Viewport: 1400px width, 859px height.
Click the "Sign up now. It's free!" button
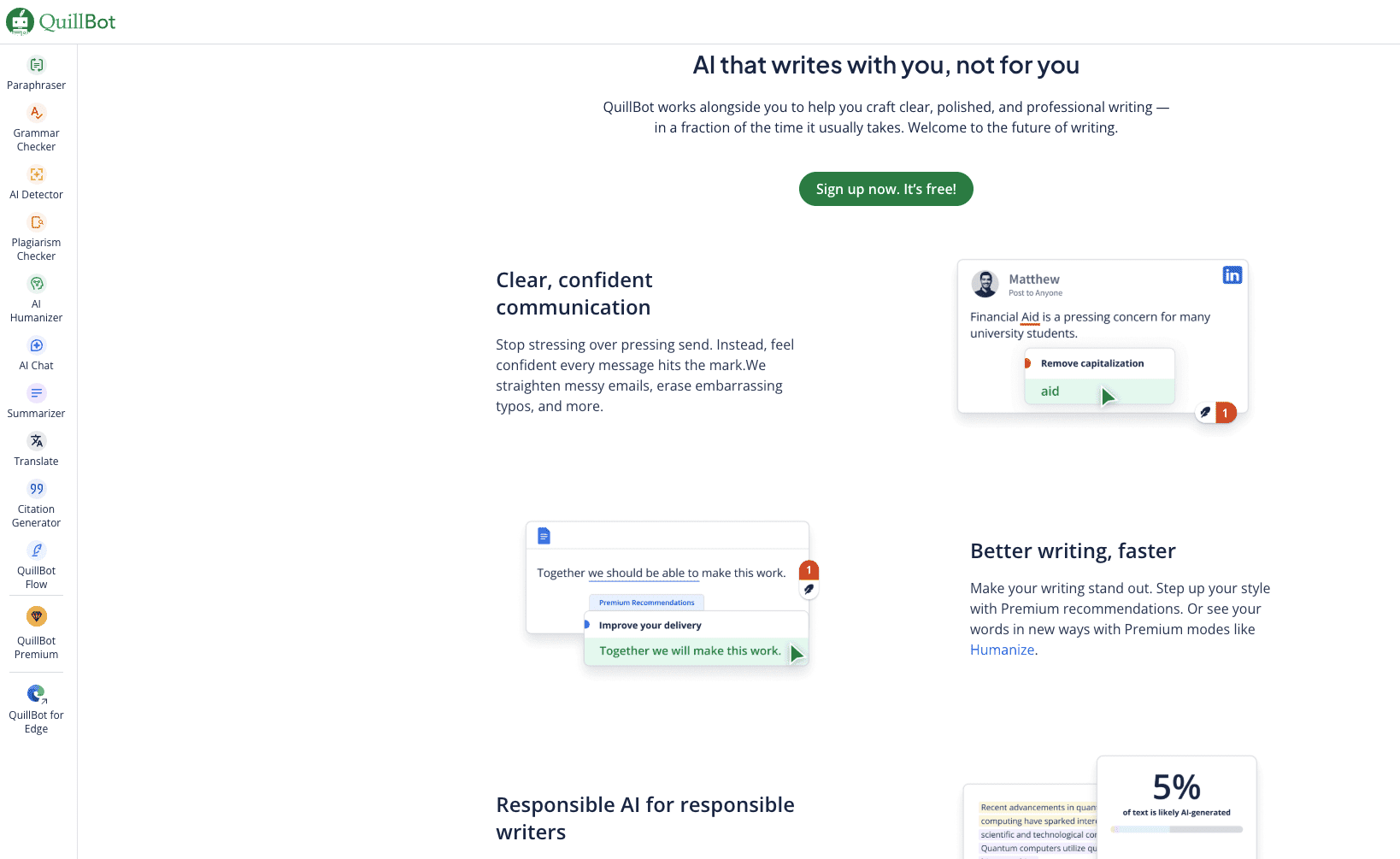tap(885, 189)
